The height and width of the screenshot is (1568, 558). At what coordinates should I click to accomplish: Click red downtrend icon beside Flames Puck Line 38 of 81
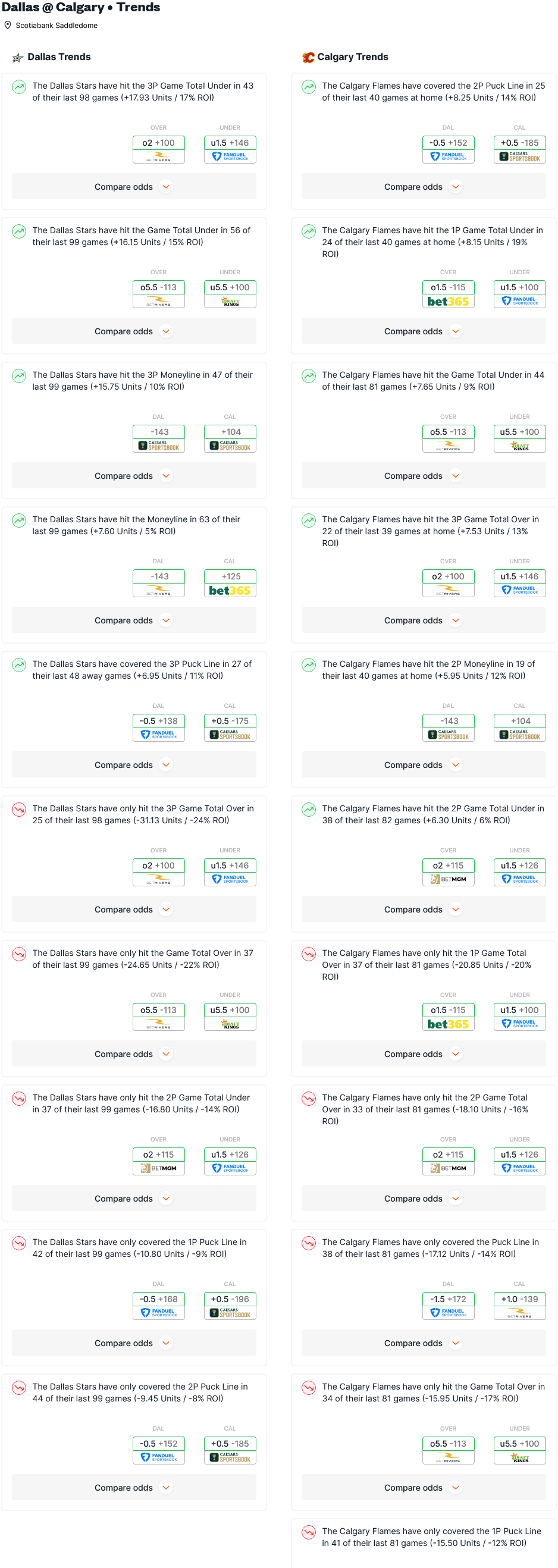point(309,1243)
